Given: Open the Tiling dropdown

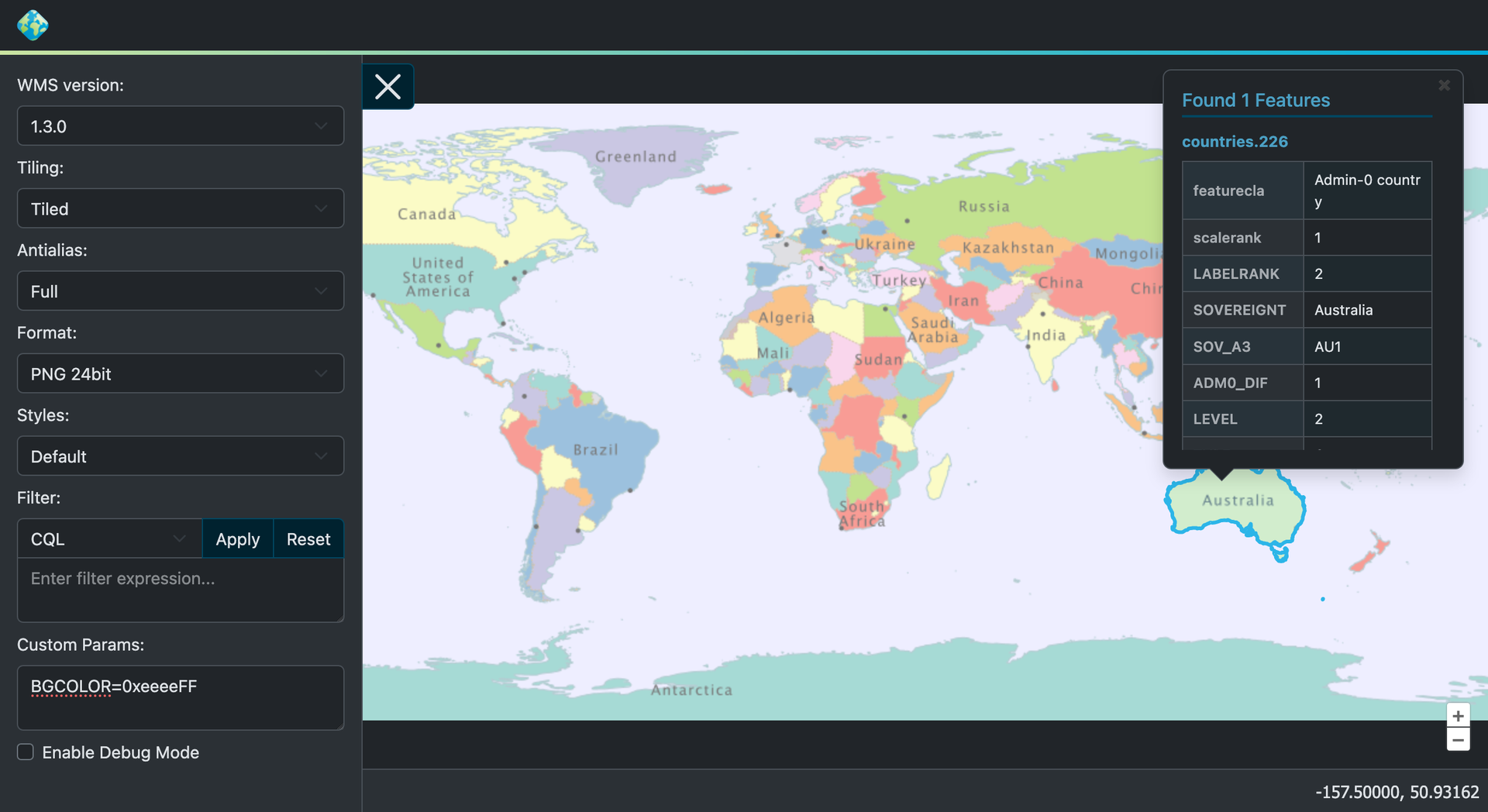Looking at the screenshot, I should click(x=181, y=208).
